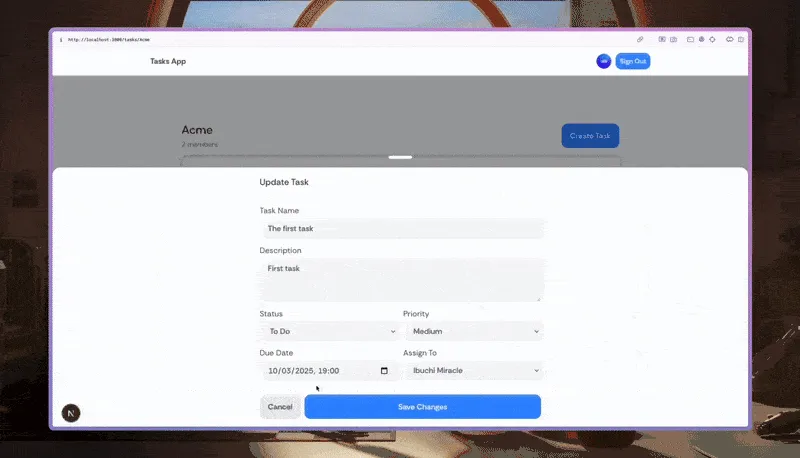Open the Assign To dropdown for Ibuchi Miracle
Viewport: 800px width, 458px height.
click(471, 371)
